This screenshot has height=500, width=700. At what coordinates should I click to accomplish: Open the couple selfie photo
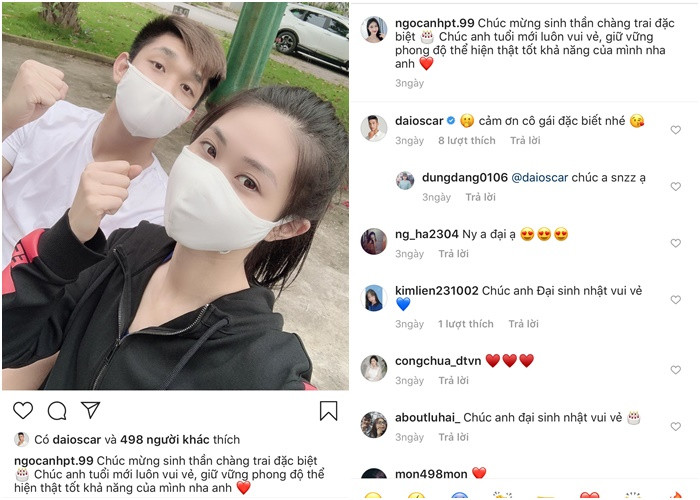click(175, 196)
